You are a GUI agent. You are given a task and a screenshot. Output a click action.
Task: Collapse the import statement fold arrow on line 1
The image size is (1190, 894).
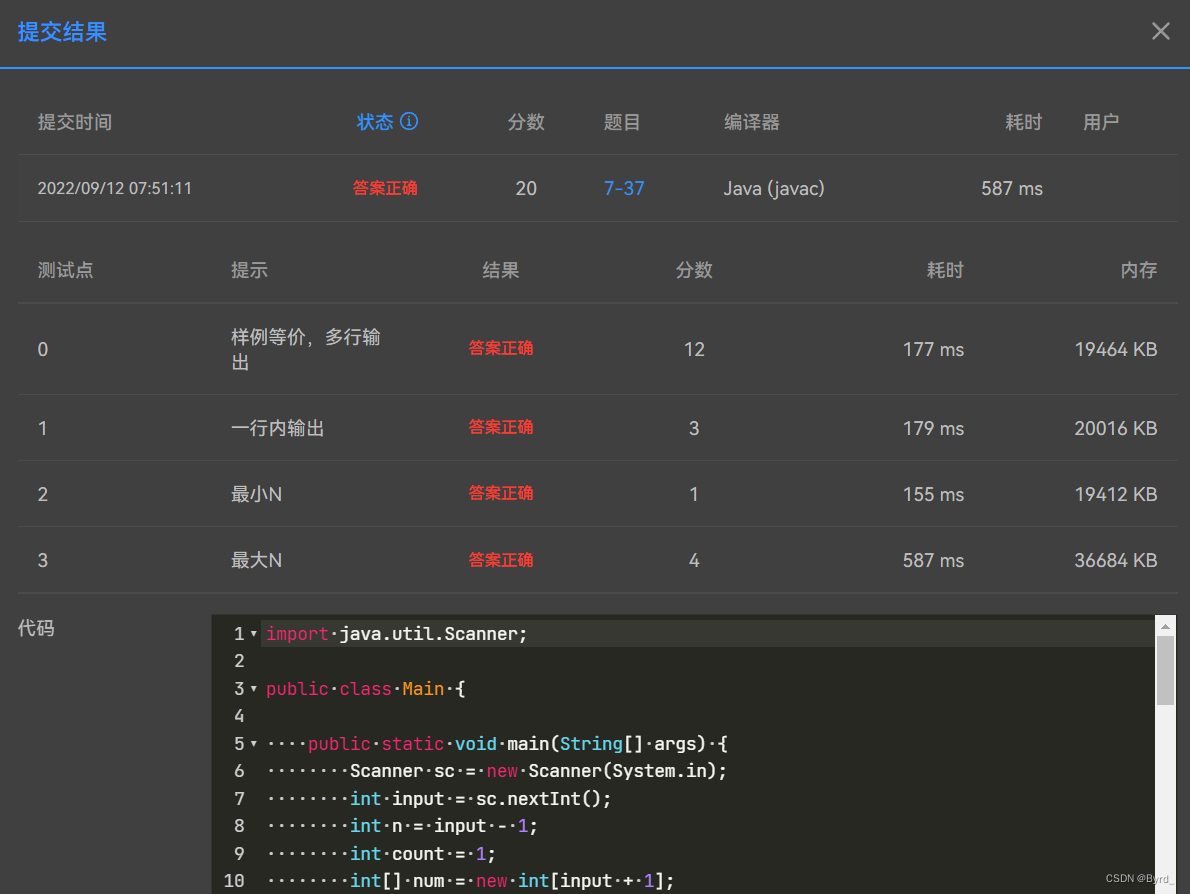coord(253,633)
